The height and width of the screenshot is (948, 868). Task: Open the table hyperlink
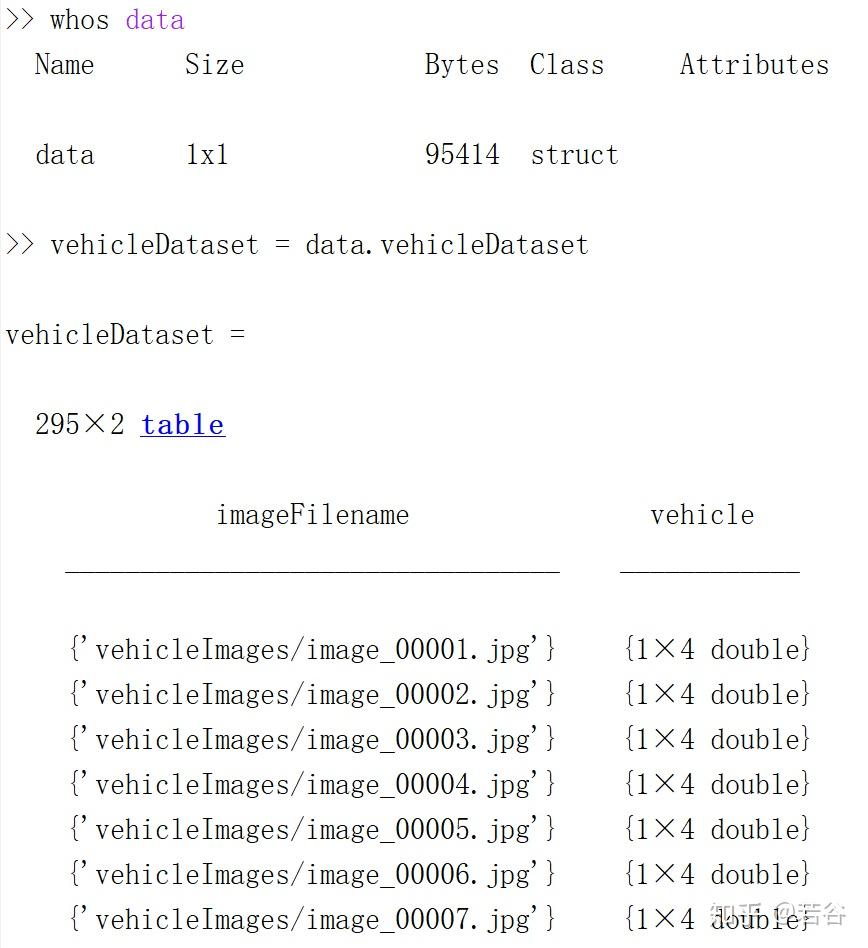click(183, 424)
